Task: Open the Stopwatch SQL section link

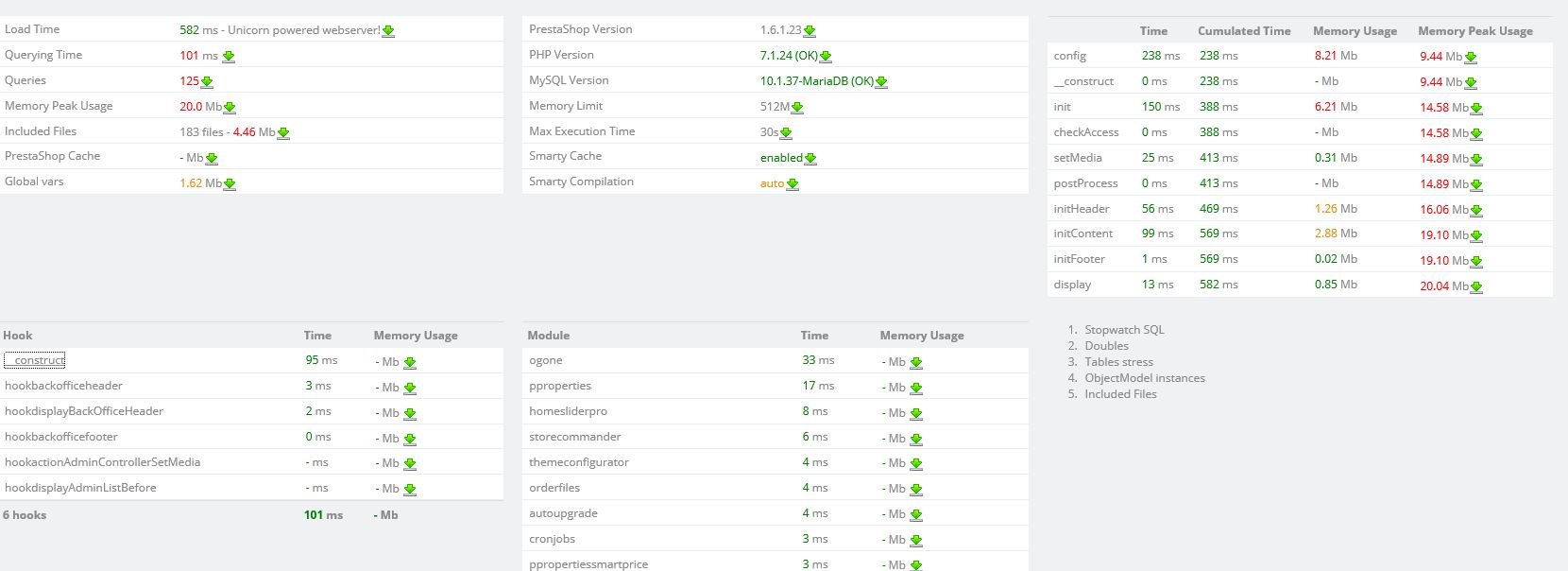Action: [x=1124, y=330]
